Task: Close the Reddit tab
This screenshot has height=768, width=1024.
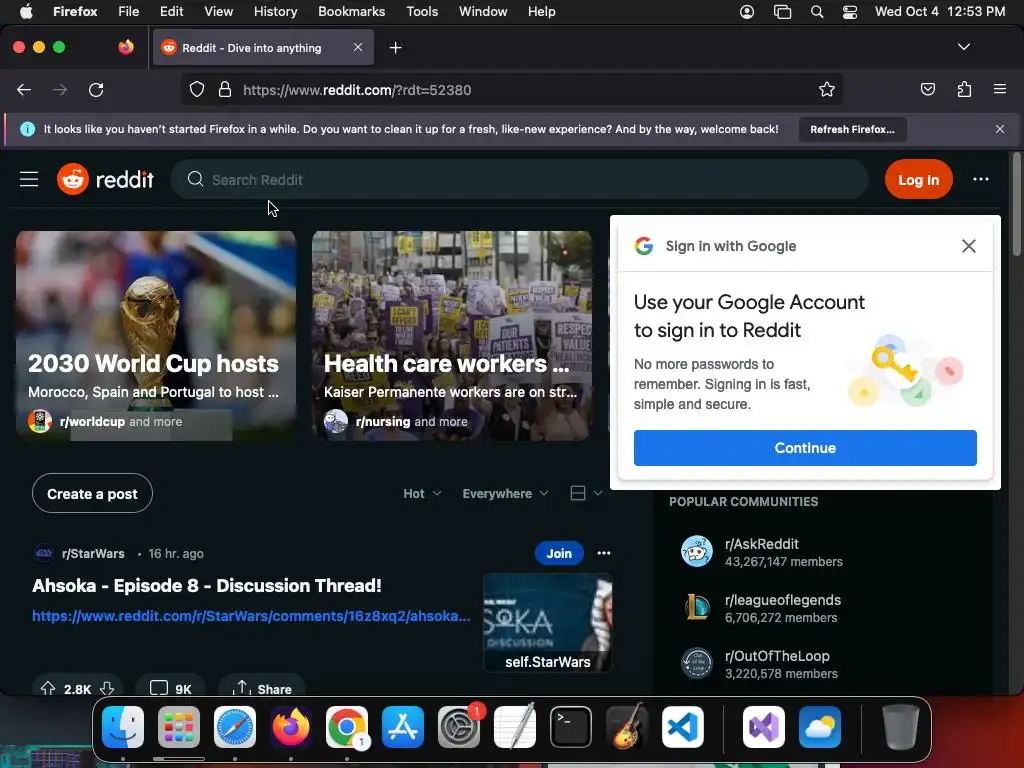Action: [x=357, y=47]
